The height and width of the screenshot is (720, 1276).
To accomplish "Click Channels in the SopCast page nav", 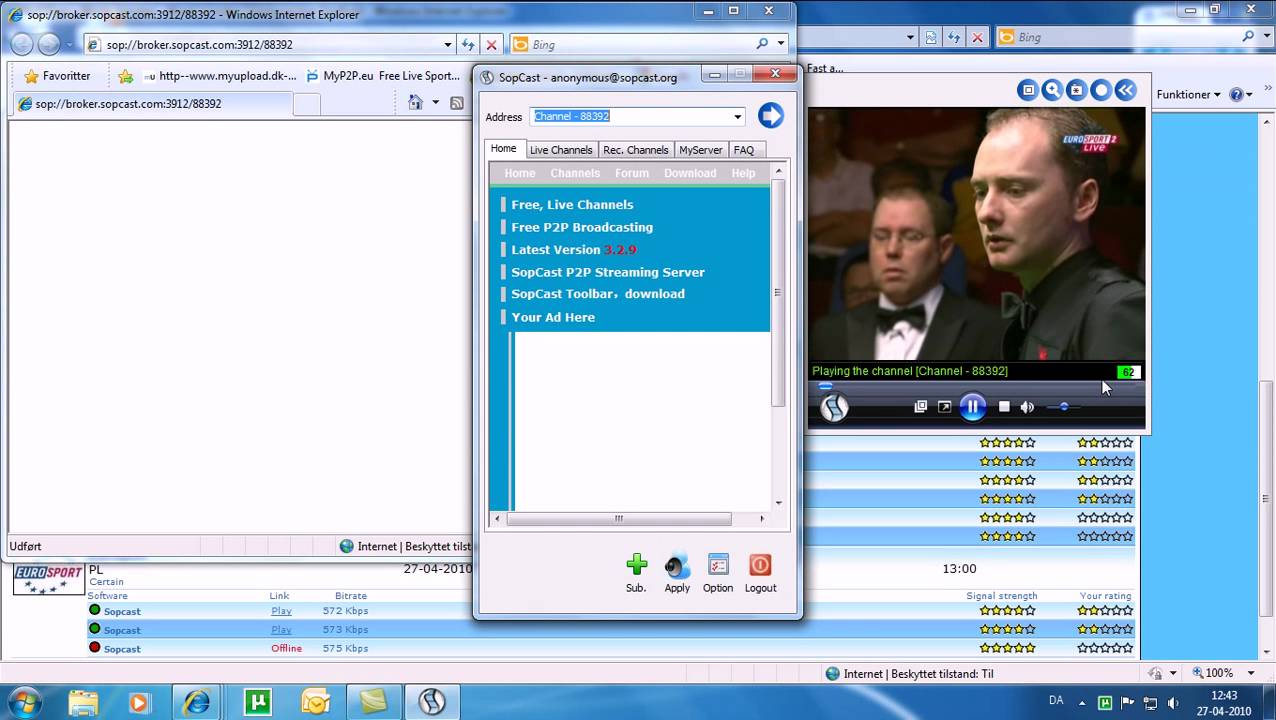I will 573,173.
